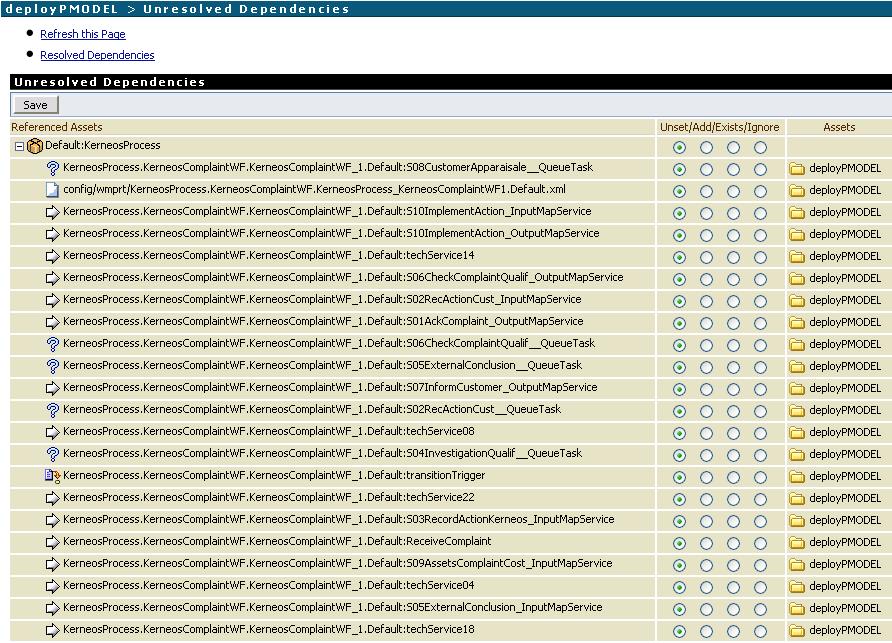
Task: Select the Exists radio button for techService04
Action: (x=733, y=587)
